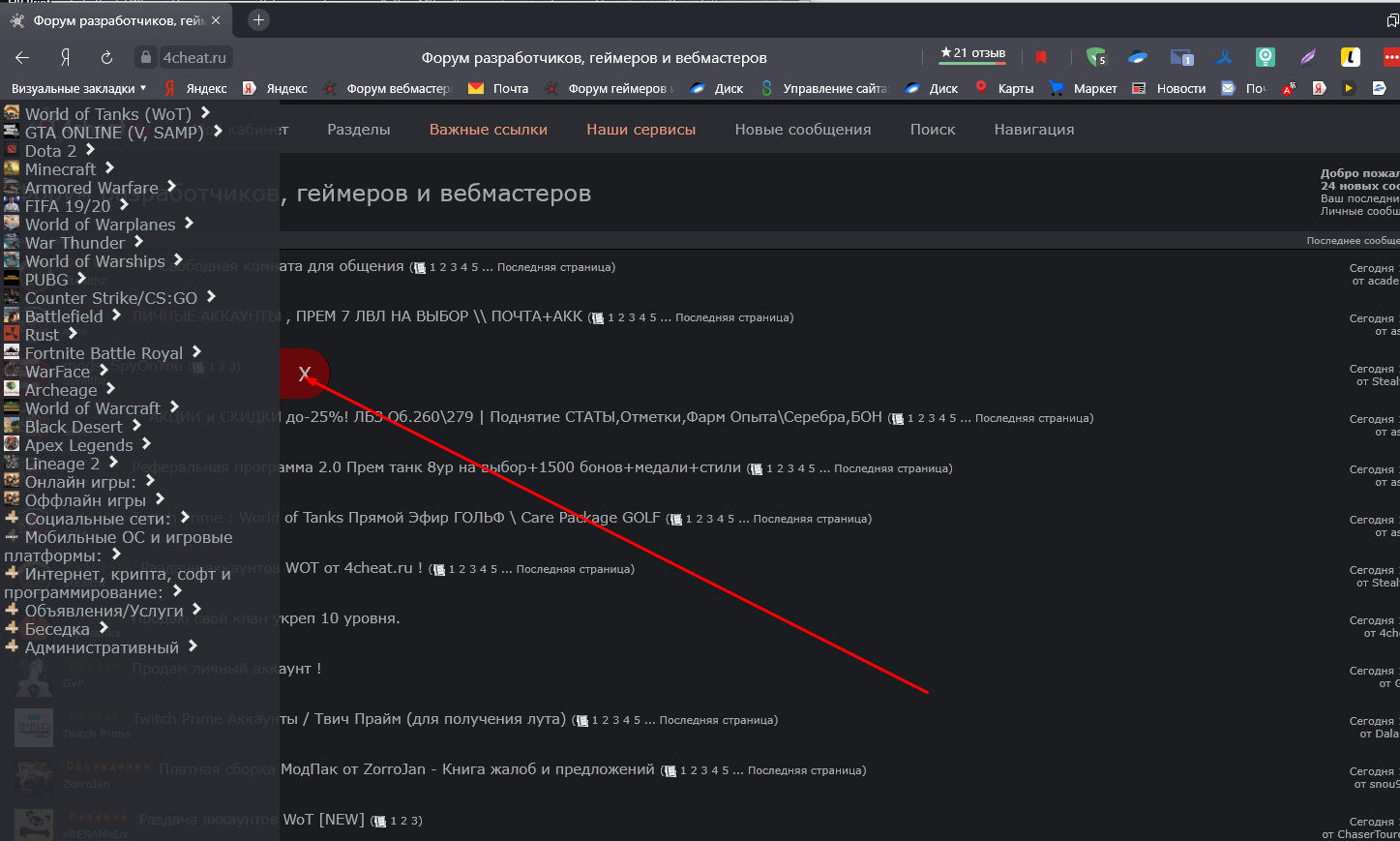Viewport: 1400px width, 841px height.
Task: Click the purple feather extension icon
Action: (1308, 58)
